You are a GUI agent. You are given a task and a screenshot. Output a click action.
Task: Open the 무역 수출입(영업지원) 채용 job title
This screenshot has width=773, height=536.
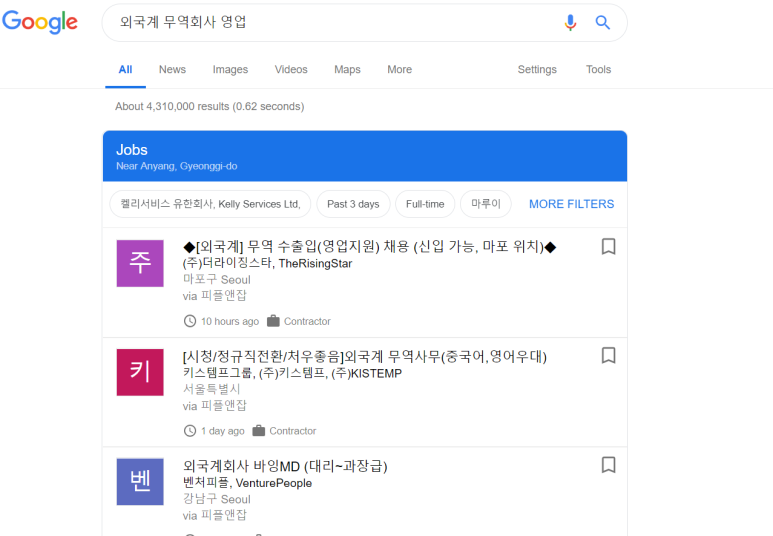pyautogui.click(x=369, y=246)
